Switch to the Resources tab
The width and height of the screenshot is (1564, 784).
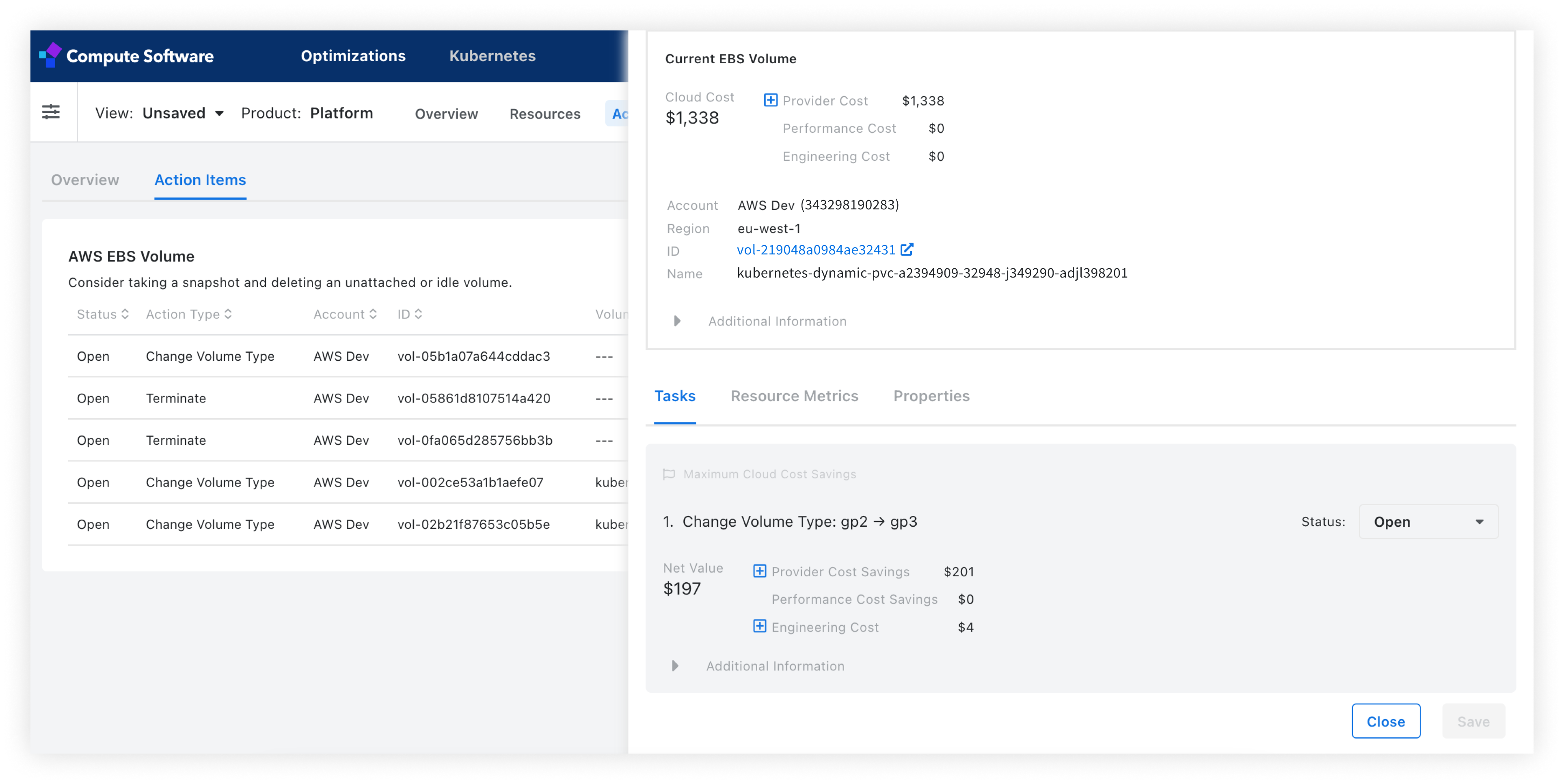click(544, 114)
